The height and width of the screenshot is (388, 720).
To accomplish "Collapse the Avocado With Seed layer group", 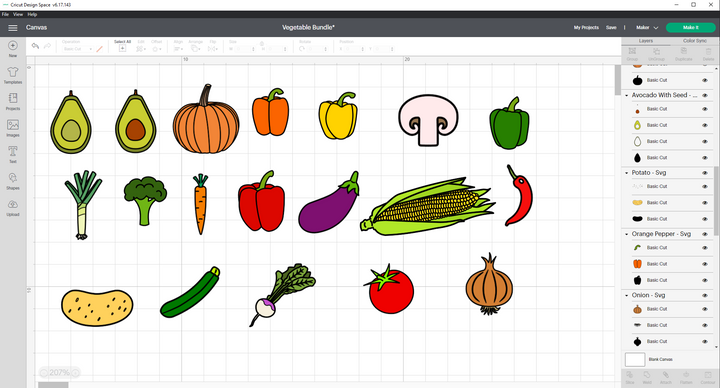I will 627,96.
